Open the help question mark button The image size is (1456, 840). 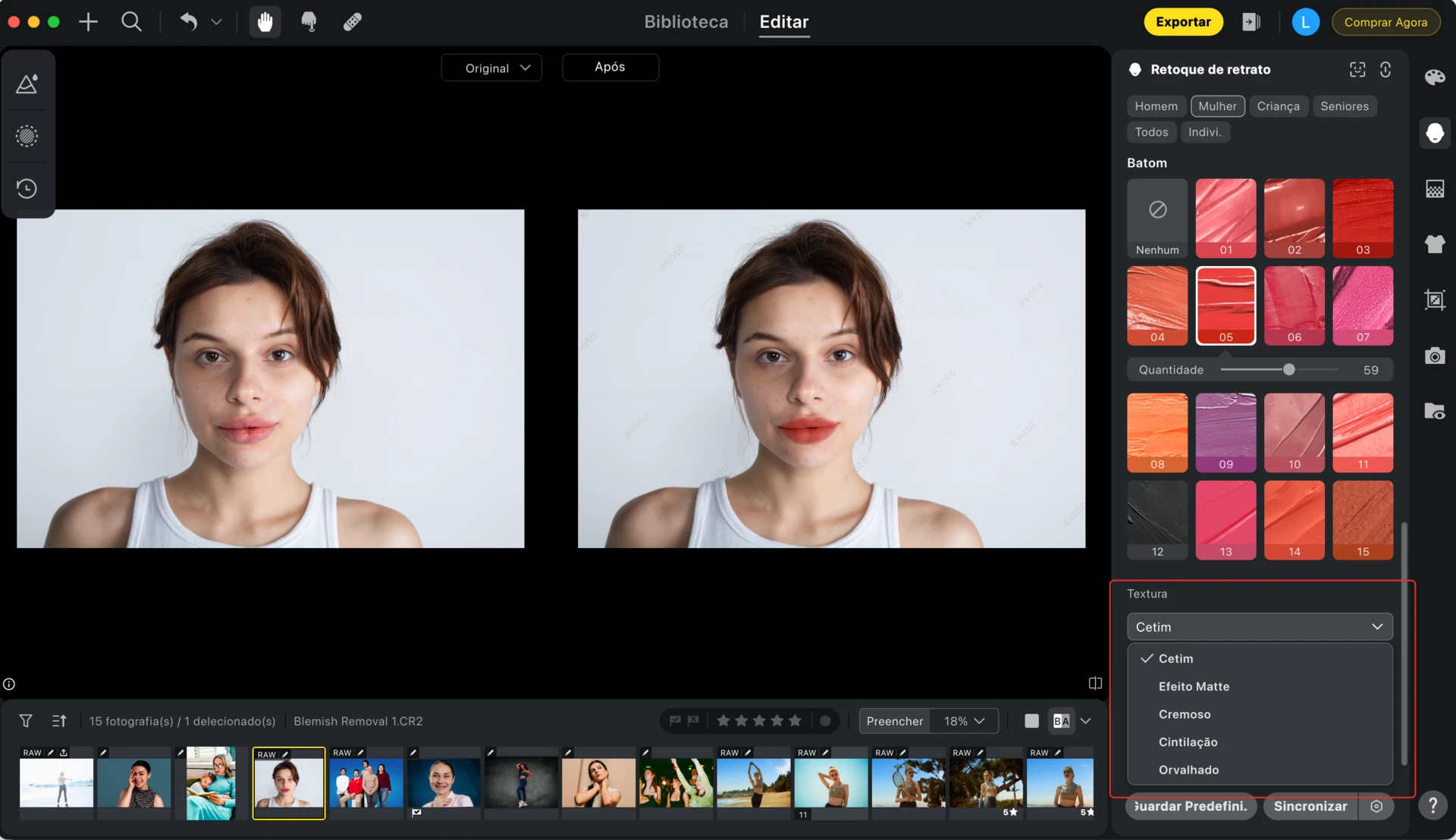(x=1432, y=806)
